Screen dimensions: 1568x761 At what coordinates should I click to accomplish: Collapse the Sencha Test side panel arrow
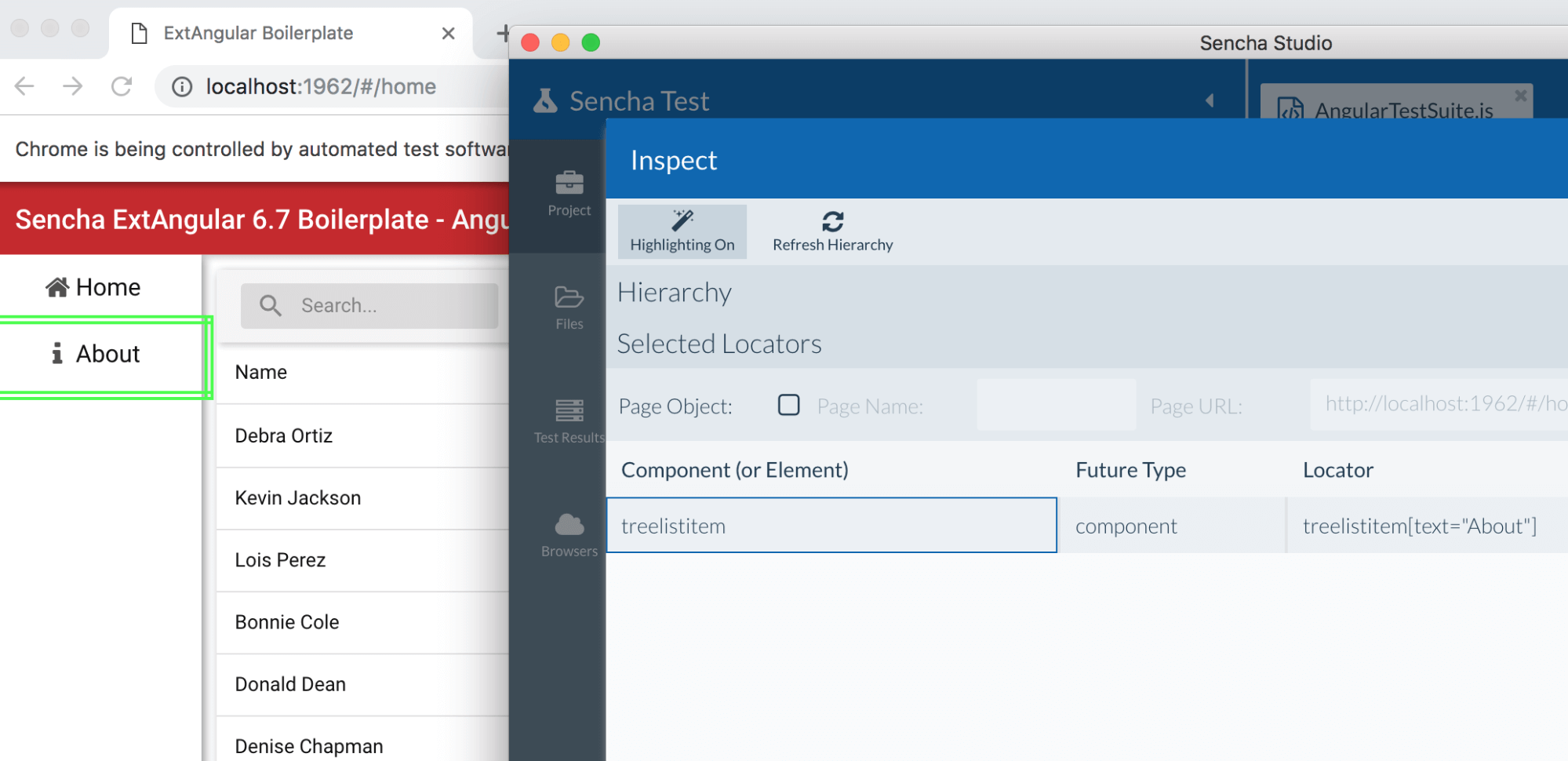tap(1210, 100)
